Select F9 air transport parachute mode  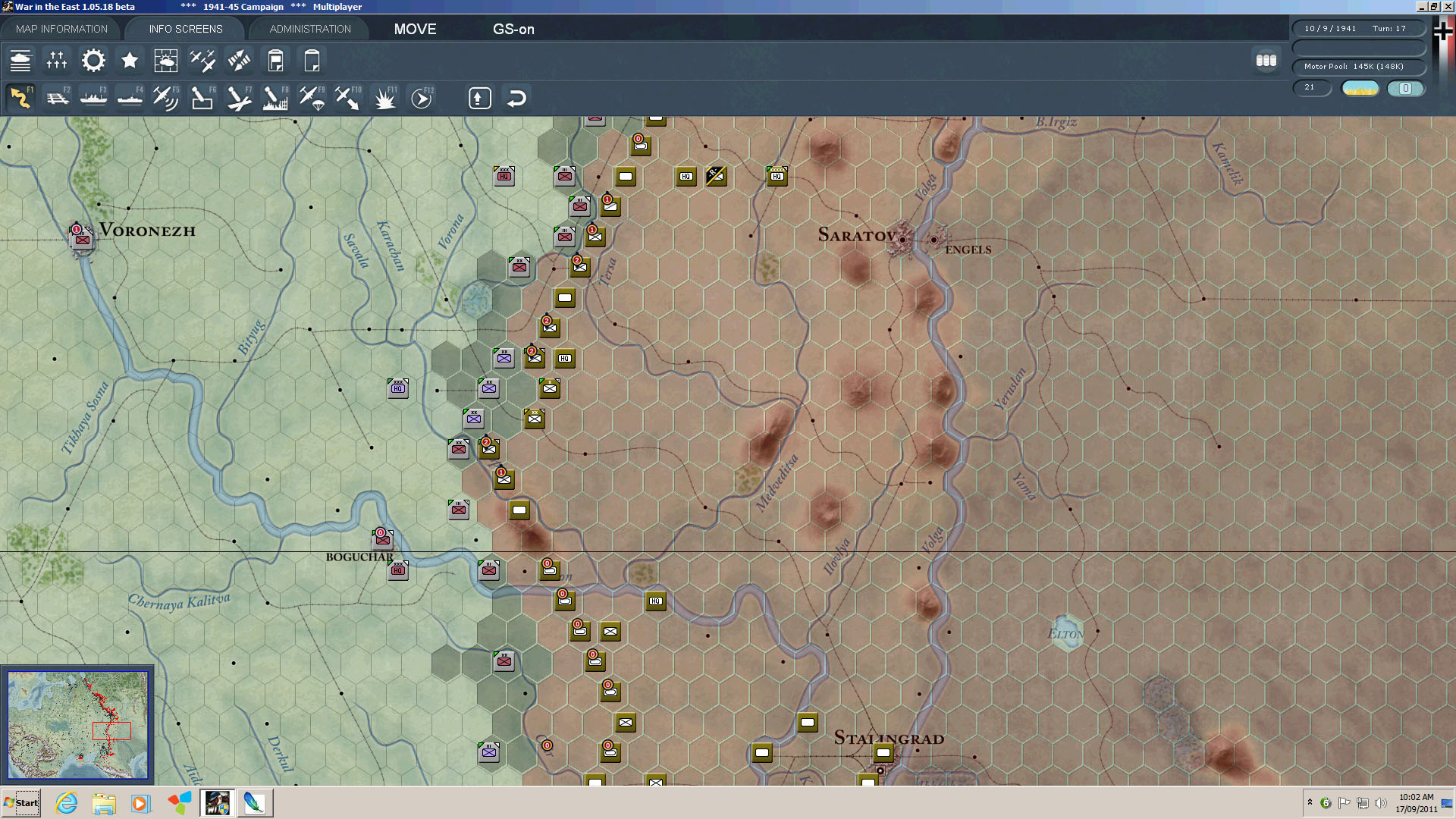pyautogui.click(x=312, y=98)
